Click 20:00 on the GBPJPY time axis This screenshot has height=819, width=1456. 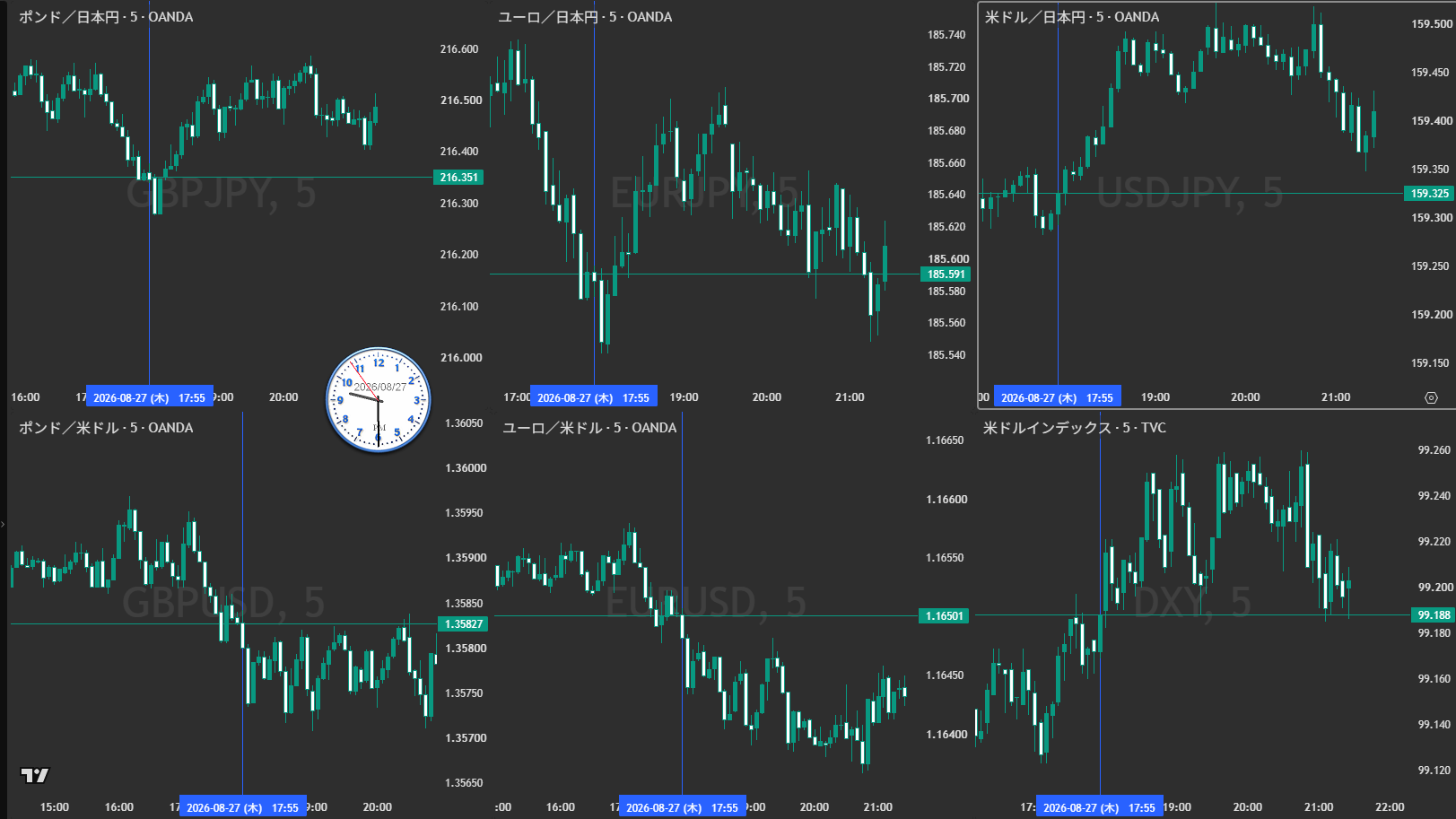(283, 397)
